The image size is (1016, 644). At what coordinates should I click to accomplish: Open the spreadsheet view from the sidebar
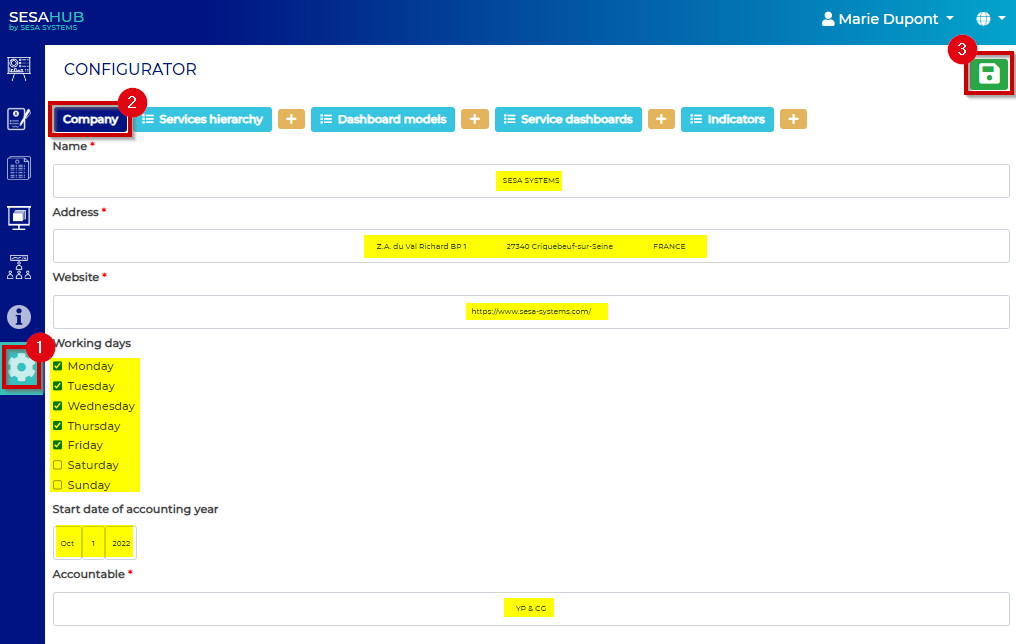tap(21, 167)
